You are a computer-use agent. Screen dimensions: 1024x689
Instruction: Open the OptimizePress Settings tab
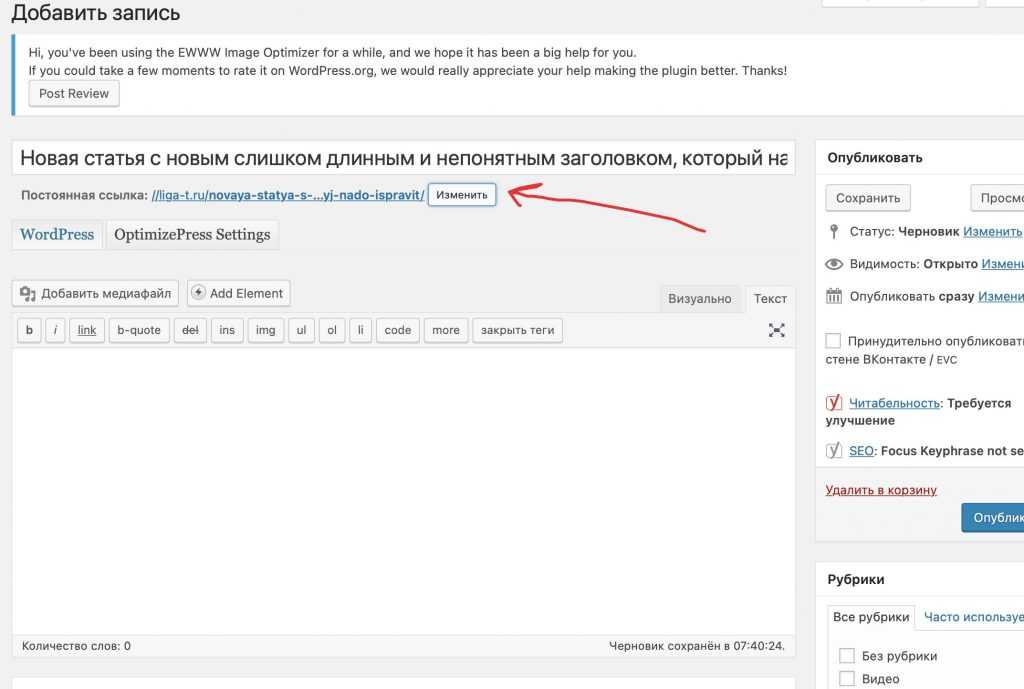click(192, 234)
